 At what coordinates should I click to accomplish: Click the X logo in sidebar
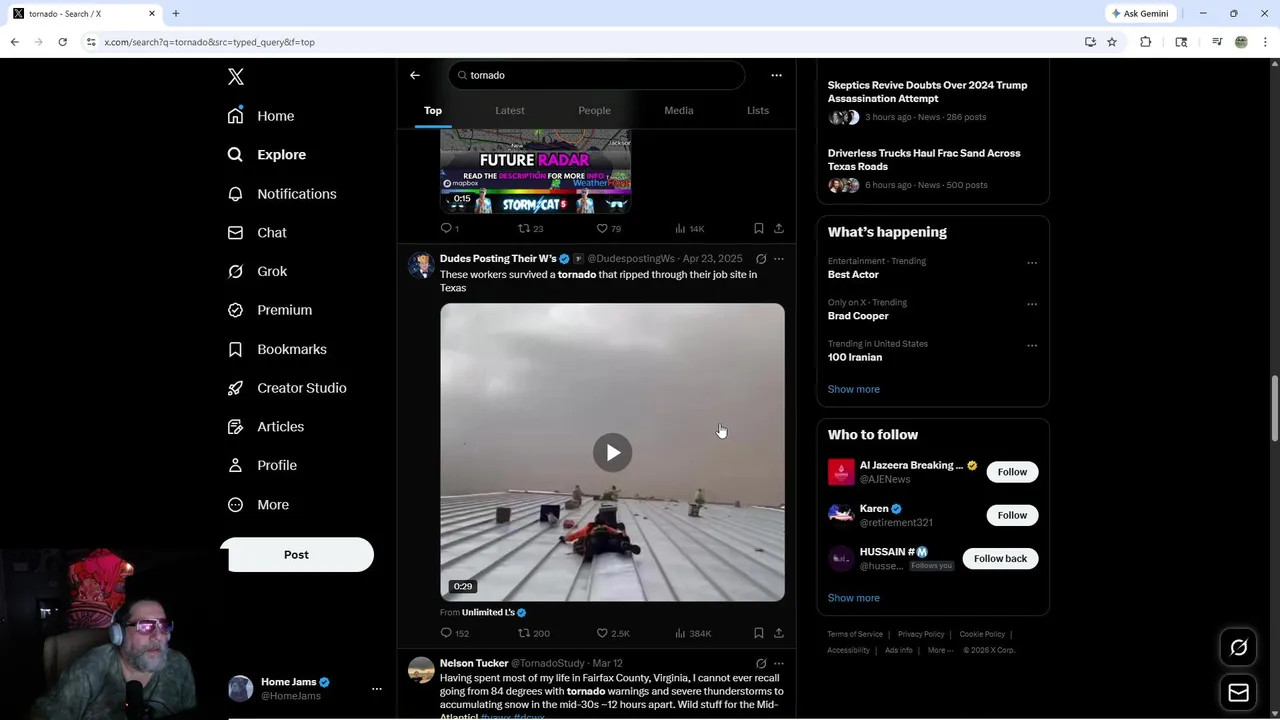tap(236, 77)
